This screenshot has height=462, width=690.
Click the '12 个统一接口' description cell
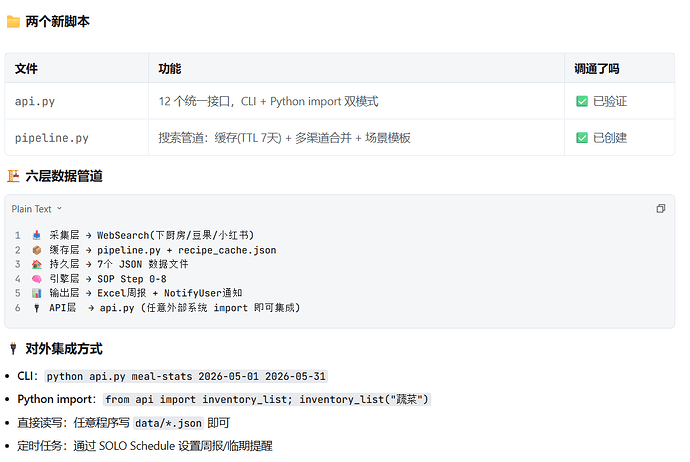tap(356, 101)
